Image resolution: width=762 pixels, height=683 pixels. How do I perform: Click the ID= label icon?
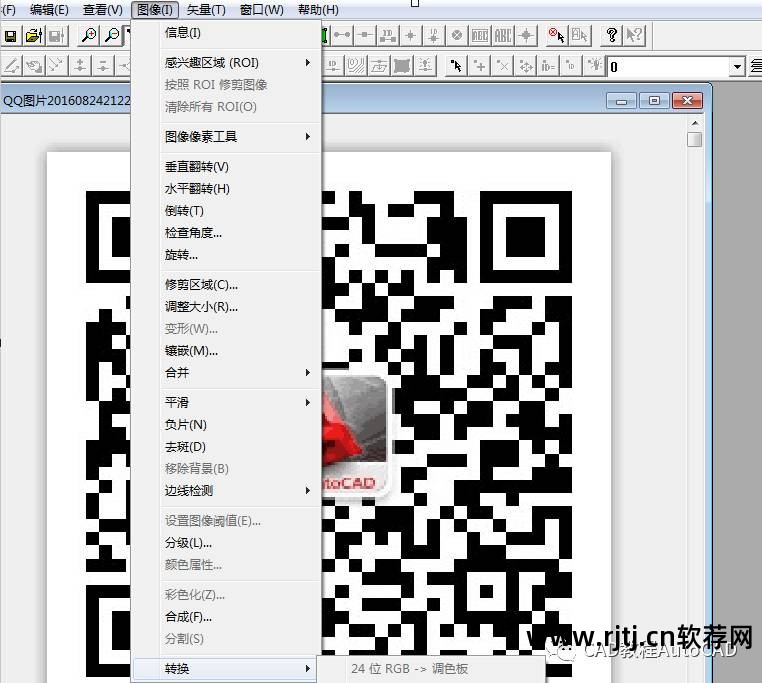(549, 66)
